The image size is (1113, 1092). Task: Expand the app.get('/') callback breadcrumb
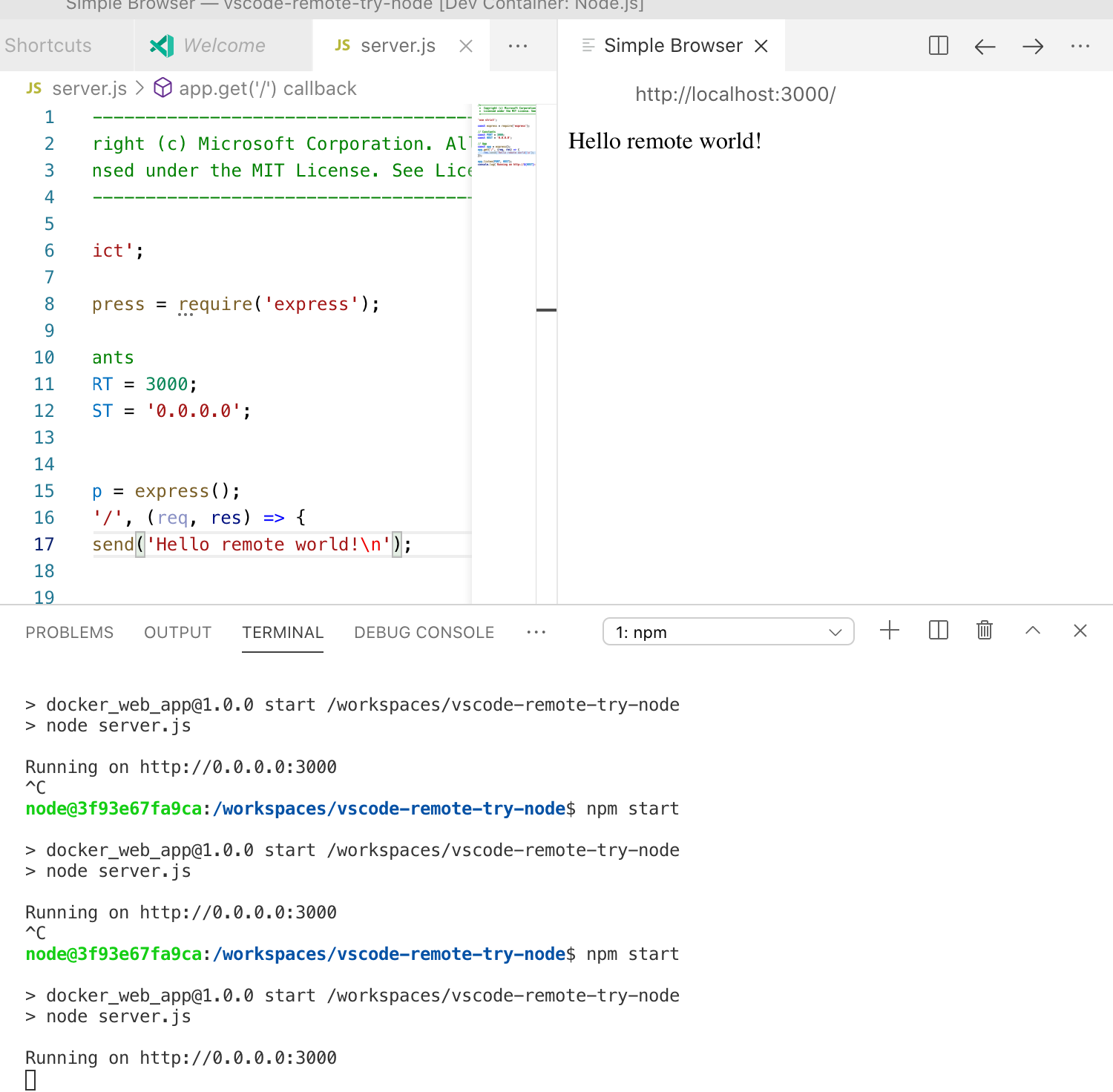click(x=267, y=88)
